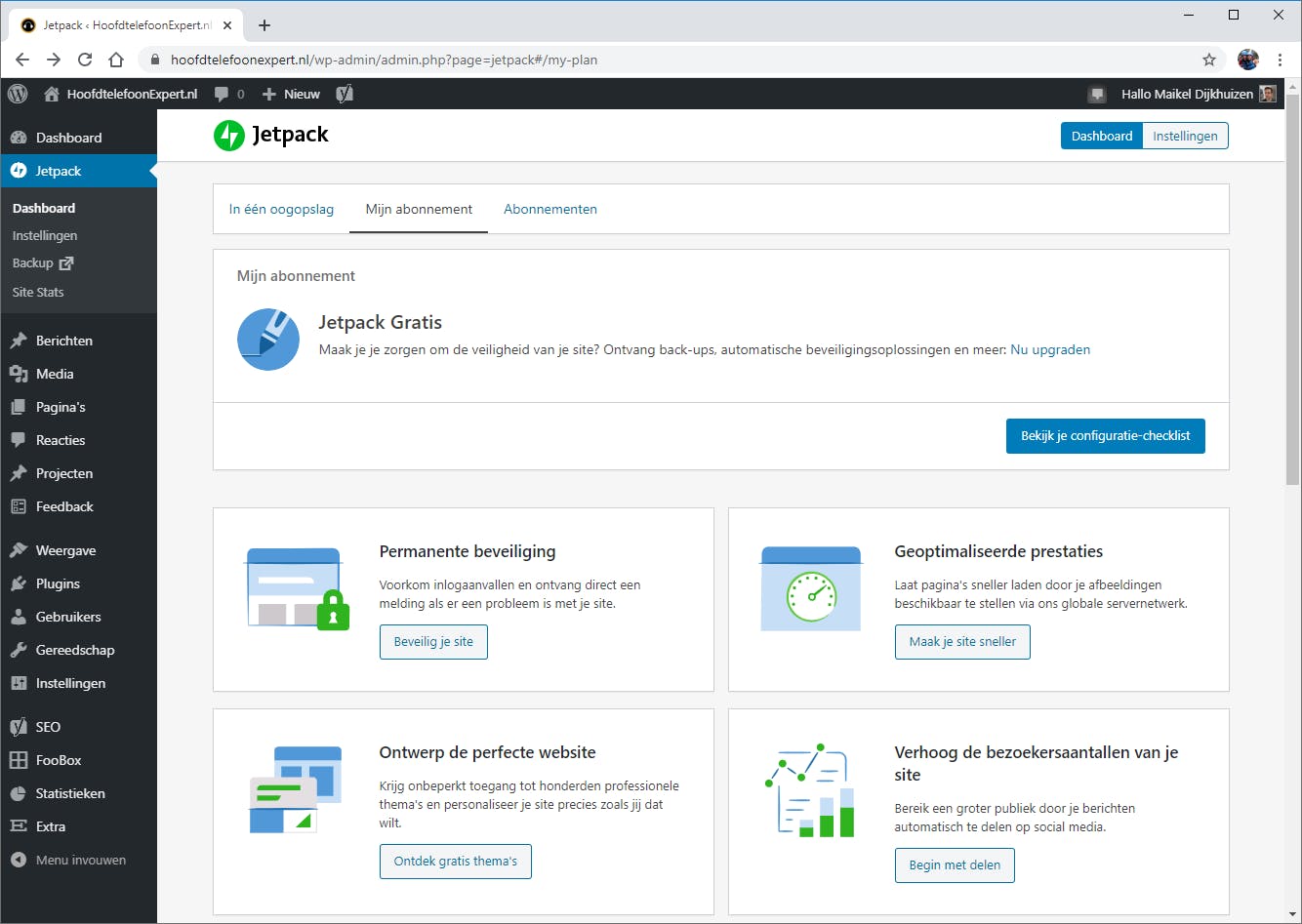Click the Feedback form icon
Image resolution: width=1302 pixels, height=924 pixels.
(19, 506)
